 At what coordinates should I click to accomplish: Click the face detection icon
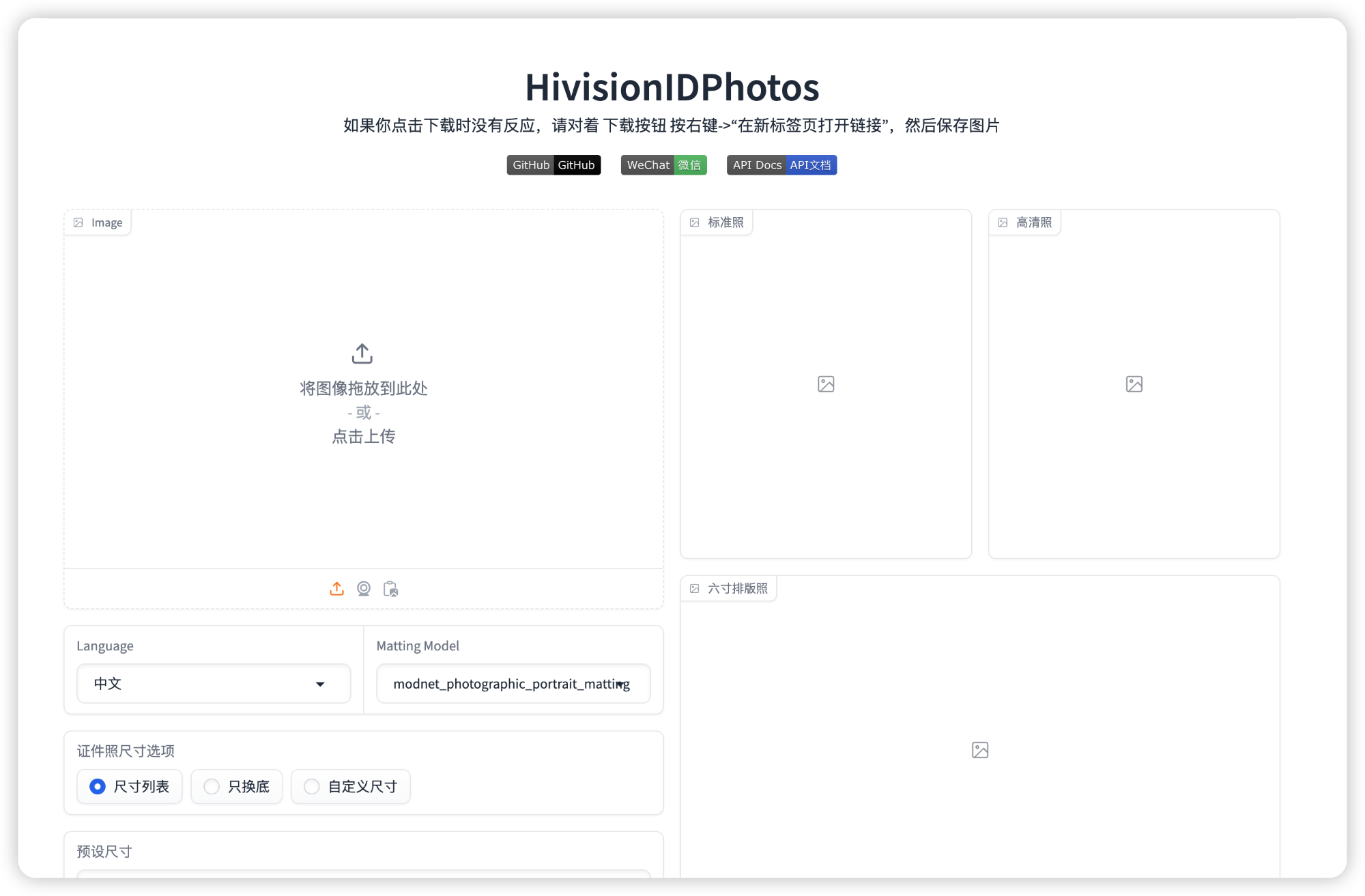362,588
